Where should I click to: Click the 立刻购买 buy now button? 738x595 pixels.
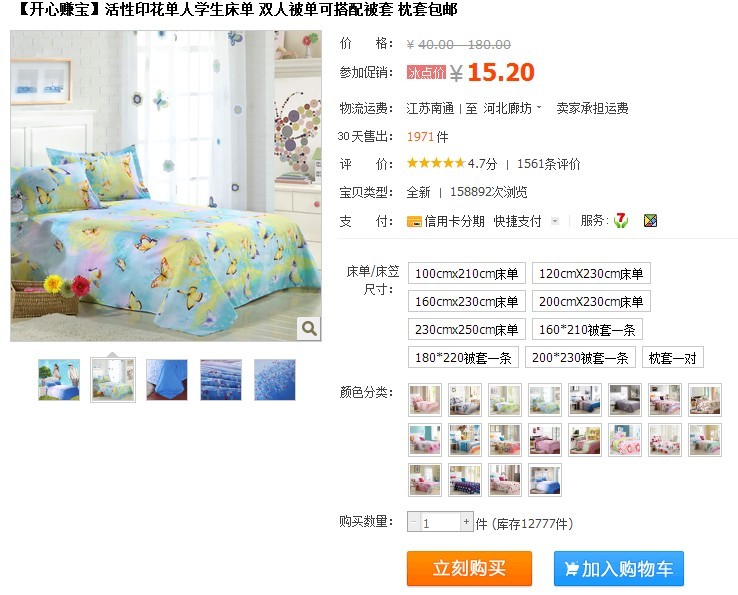[469, 569]
